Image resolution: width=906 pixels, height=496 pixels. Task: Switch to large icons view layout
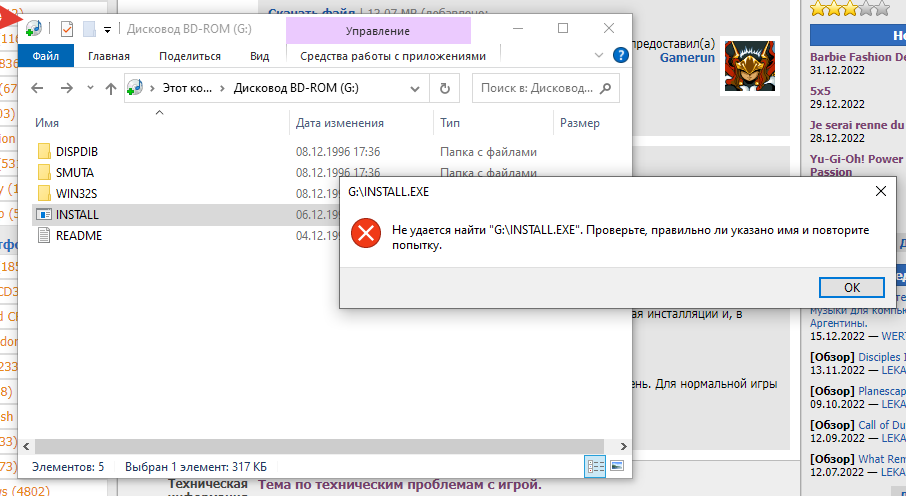(x=617, y=466)
